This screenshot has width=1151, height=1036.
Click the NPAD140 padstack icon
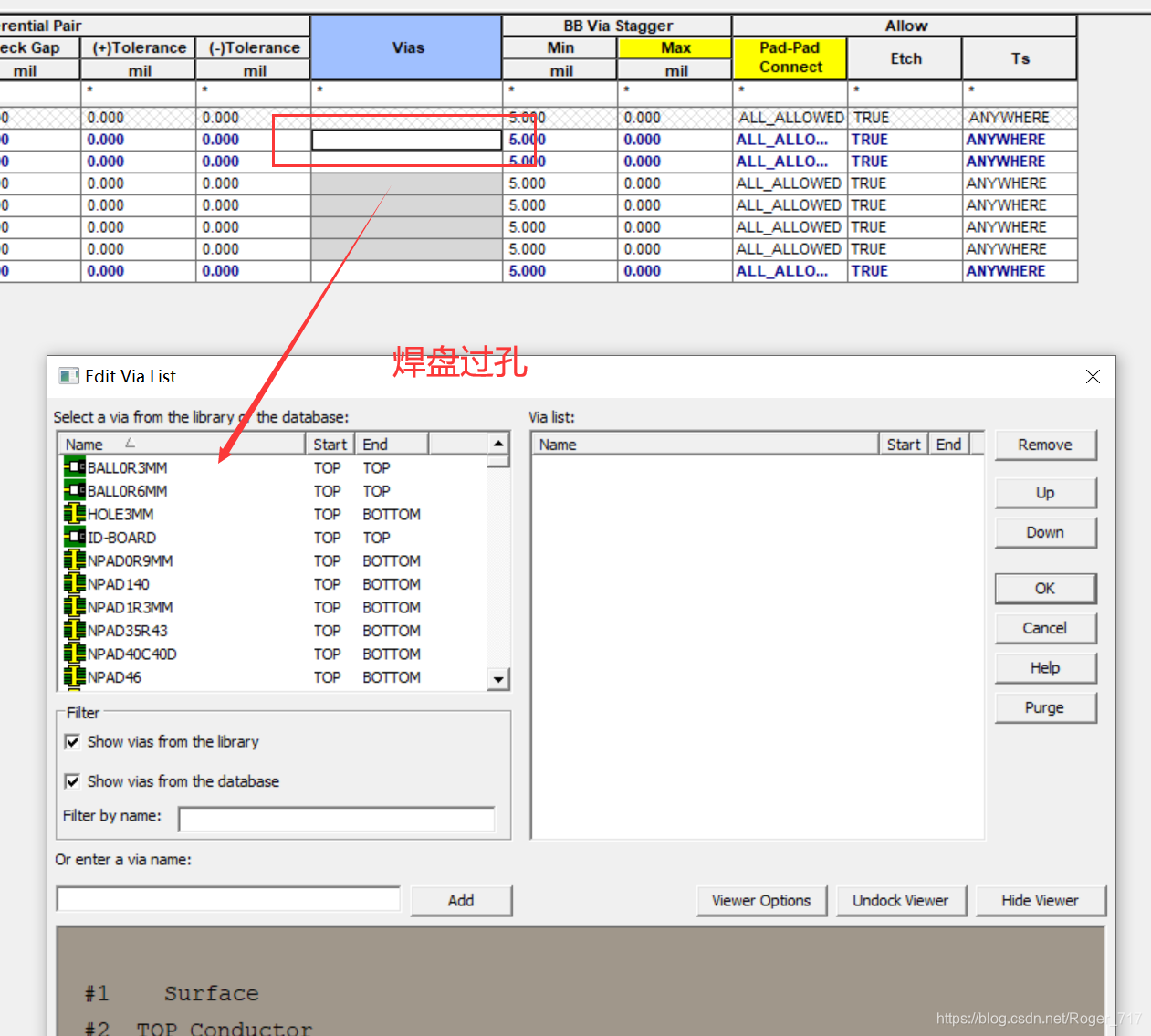[74, 584]
